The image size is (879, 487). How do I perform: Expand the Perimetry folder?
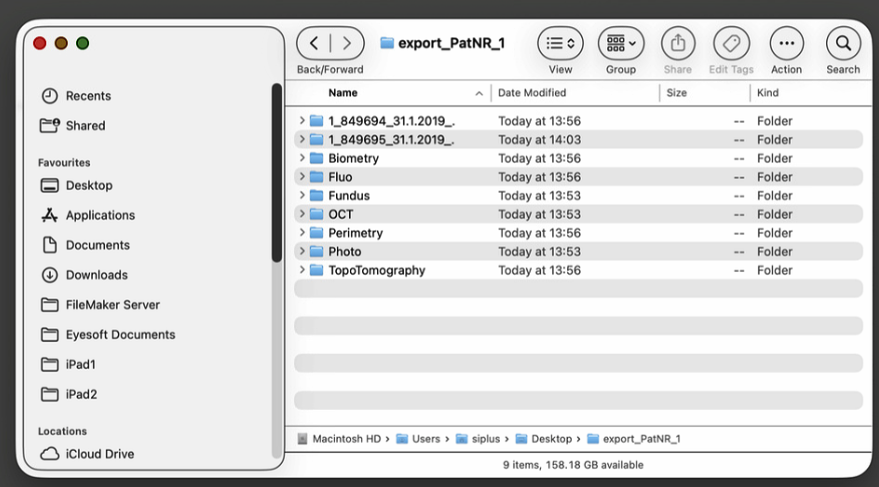point(302,233)
